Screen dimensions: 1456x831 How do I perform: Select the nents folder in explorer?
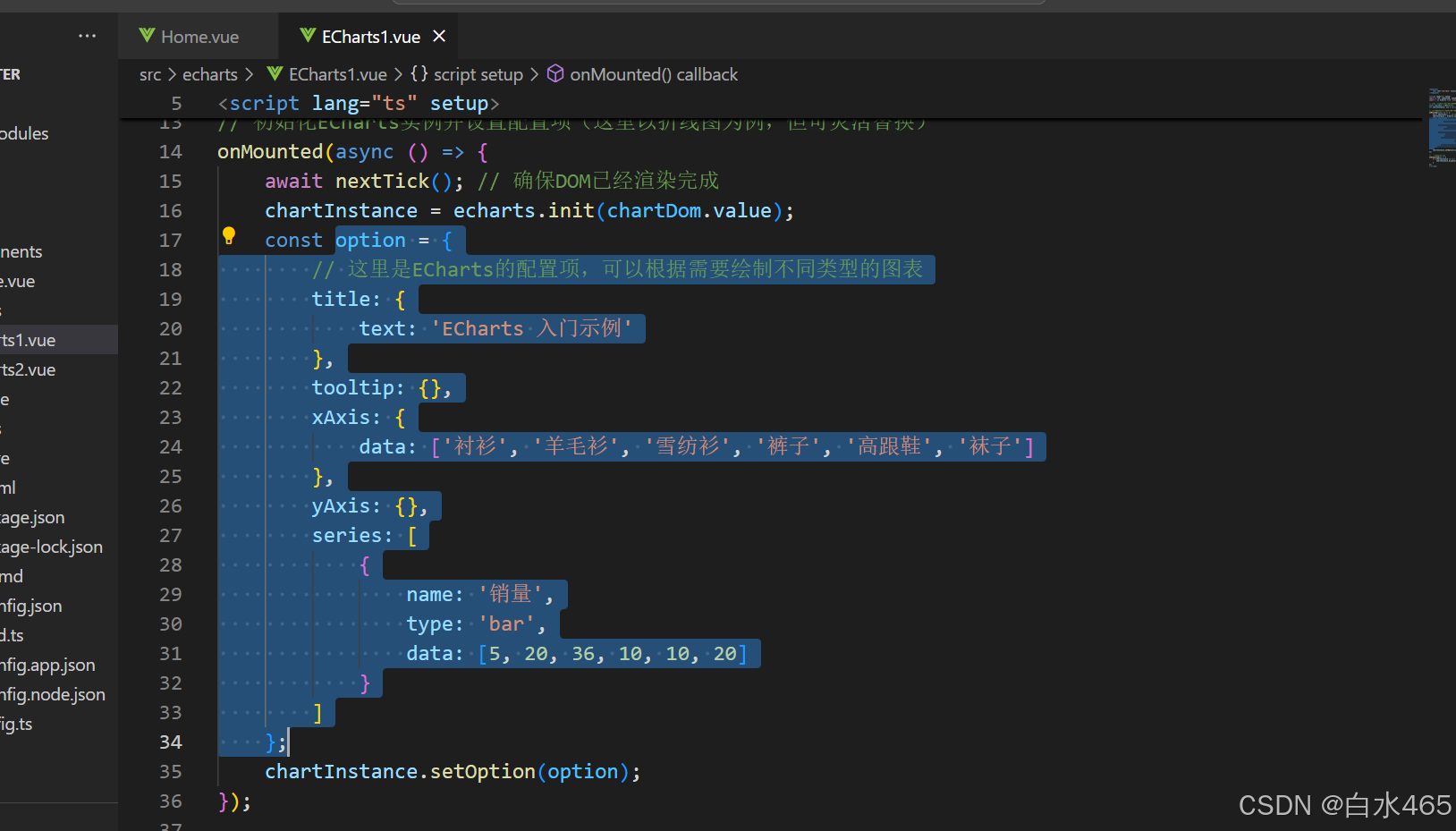click(21, 251)
